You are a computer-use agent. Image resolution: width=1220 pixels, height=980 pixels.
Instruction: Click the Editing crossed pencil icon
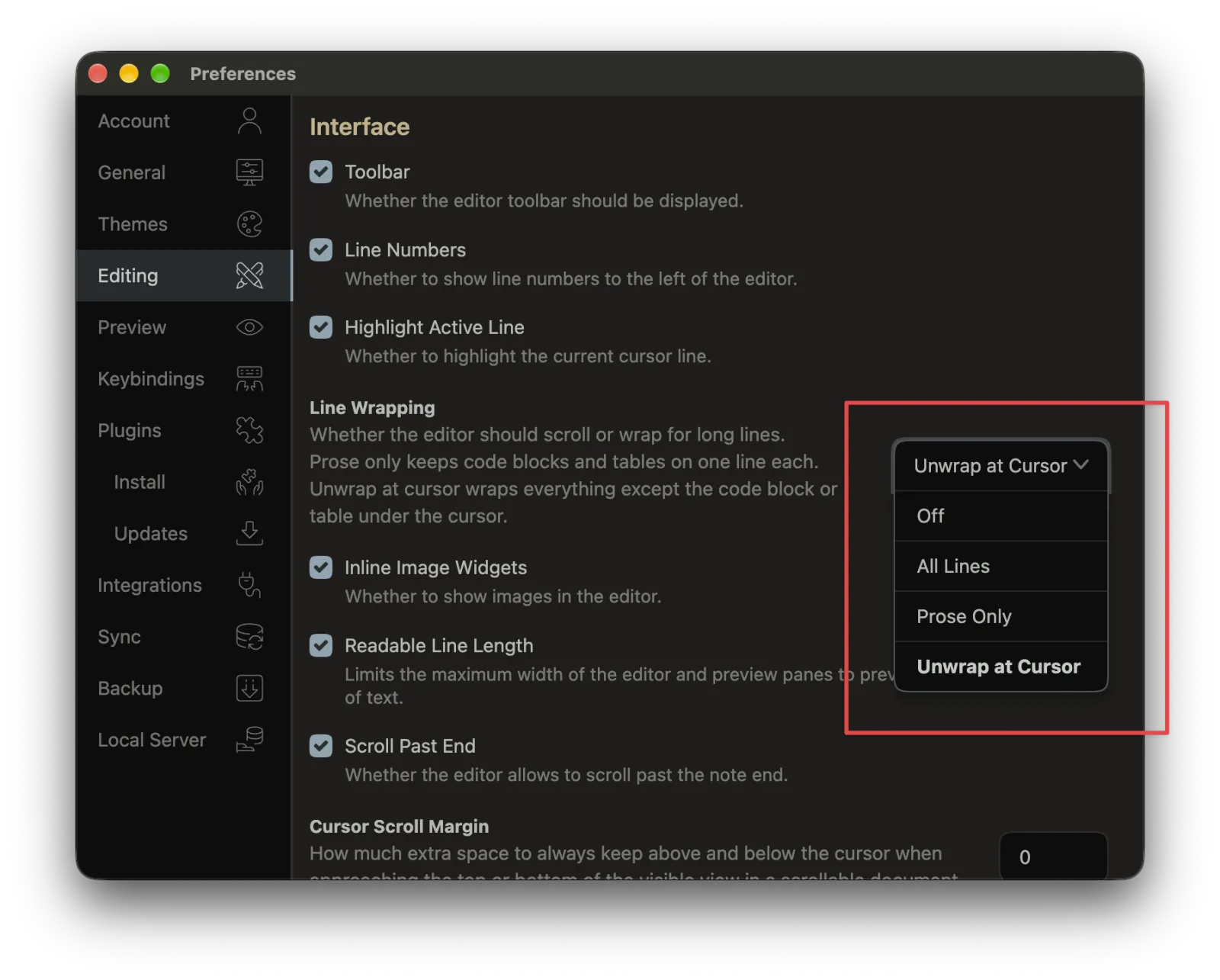pyautogui.click(x=249, y=275)
